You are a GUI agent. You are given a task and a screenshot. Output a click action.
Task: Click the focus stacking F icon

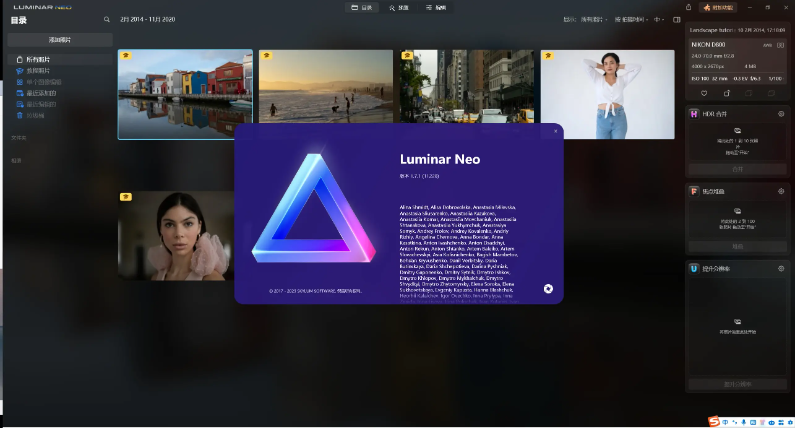694,191
